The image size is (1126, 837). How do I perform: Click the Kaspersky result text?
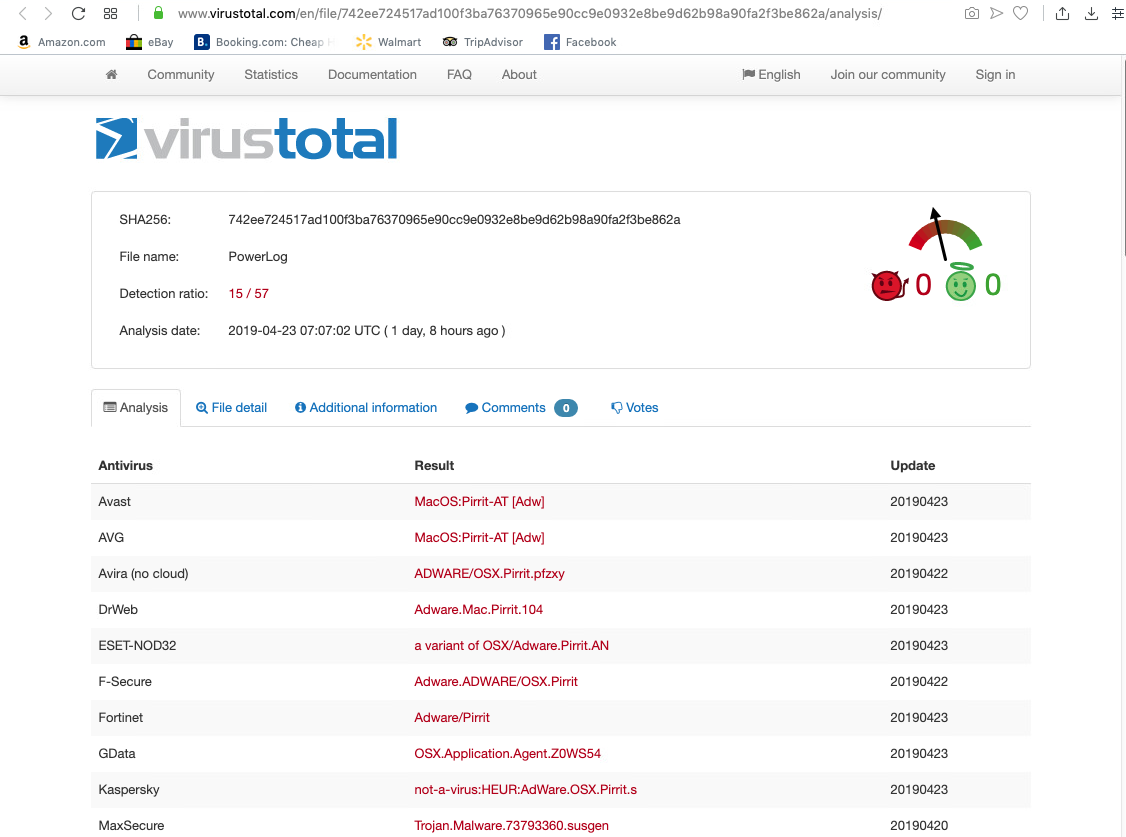(x=526, y=790)
